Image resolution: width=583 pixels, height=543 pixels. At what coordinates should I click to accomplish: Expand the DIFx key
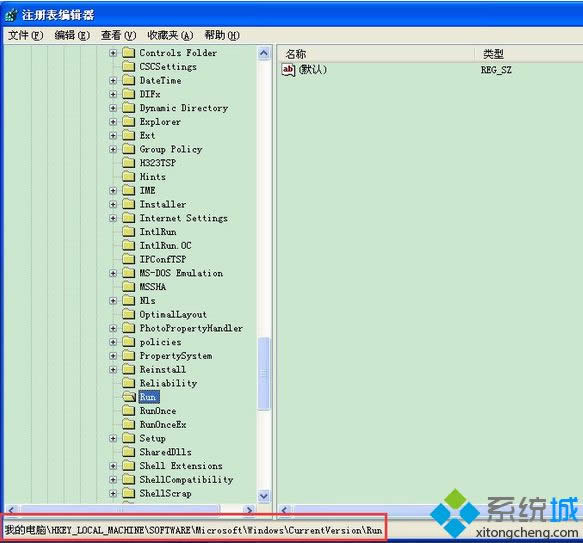(113, 94)
